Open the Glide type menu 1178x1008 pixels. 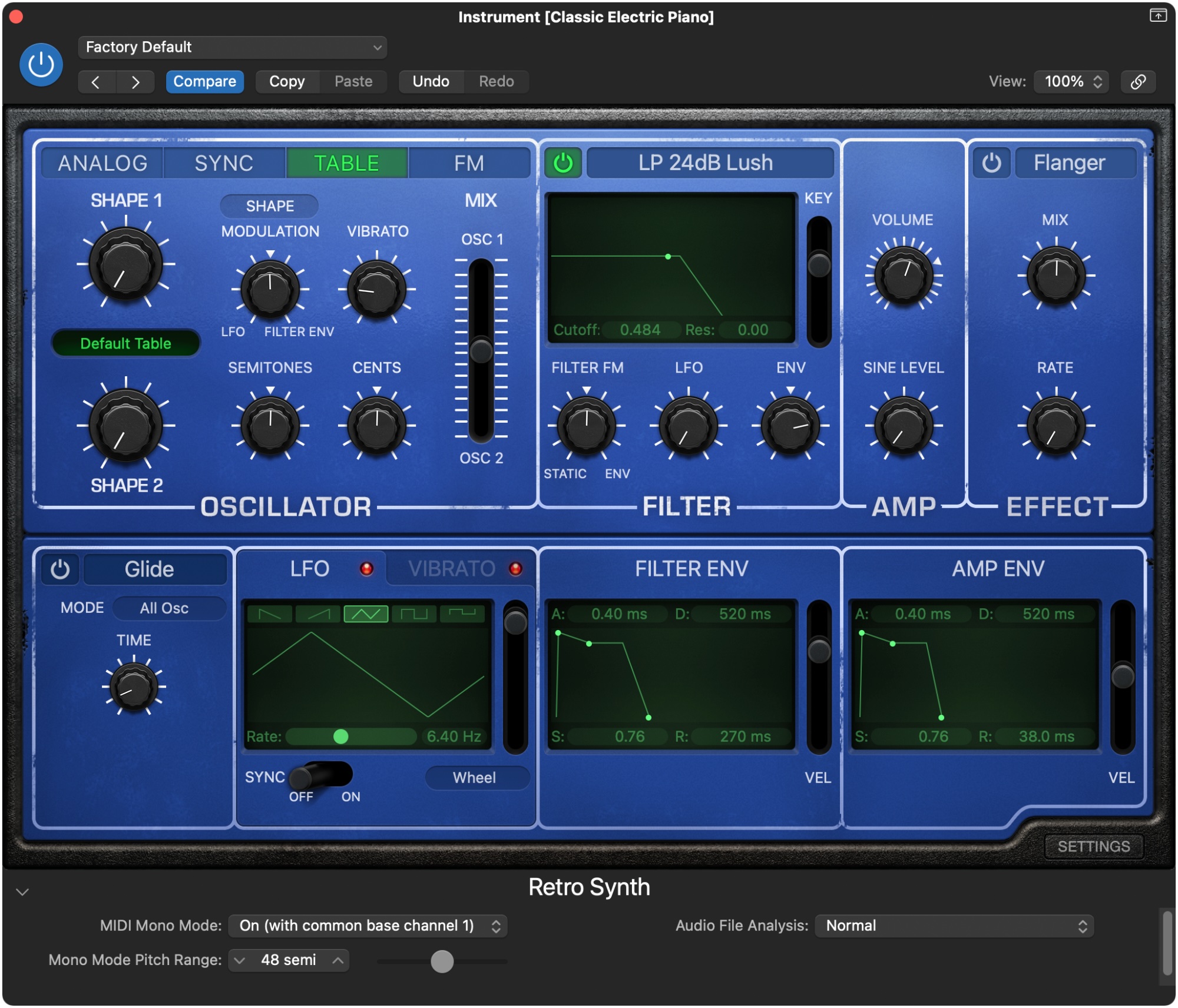[155, 569]
